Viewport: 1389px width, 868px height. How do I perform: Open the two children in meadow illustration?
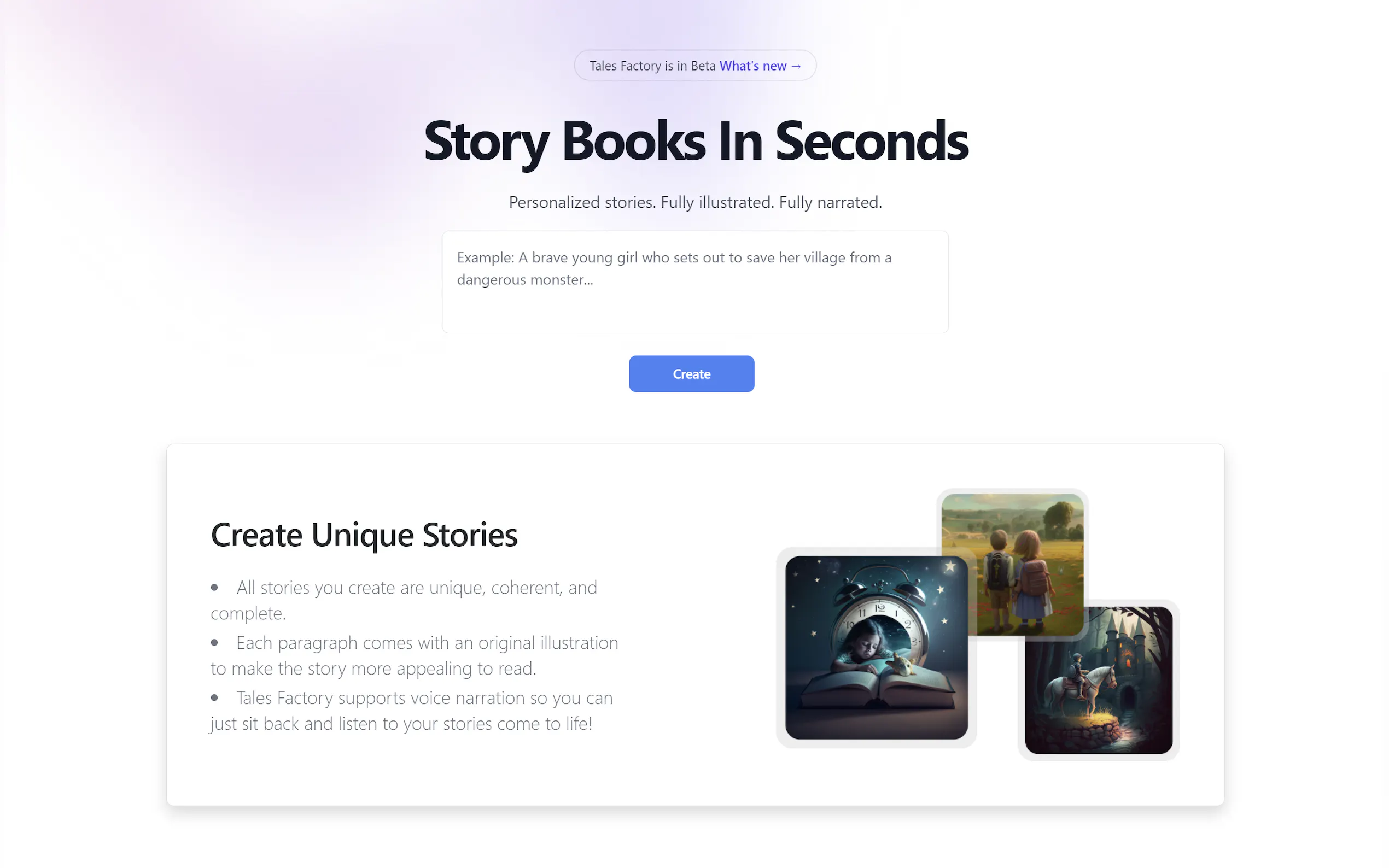pos(1012,564)
